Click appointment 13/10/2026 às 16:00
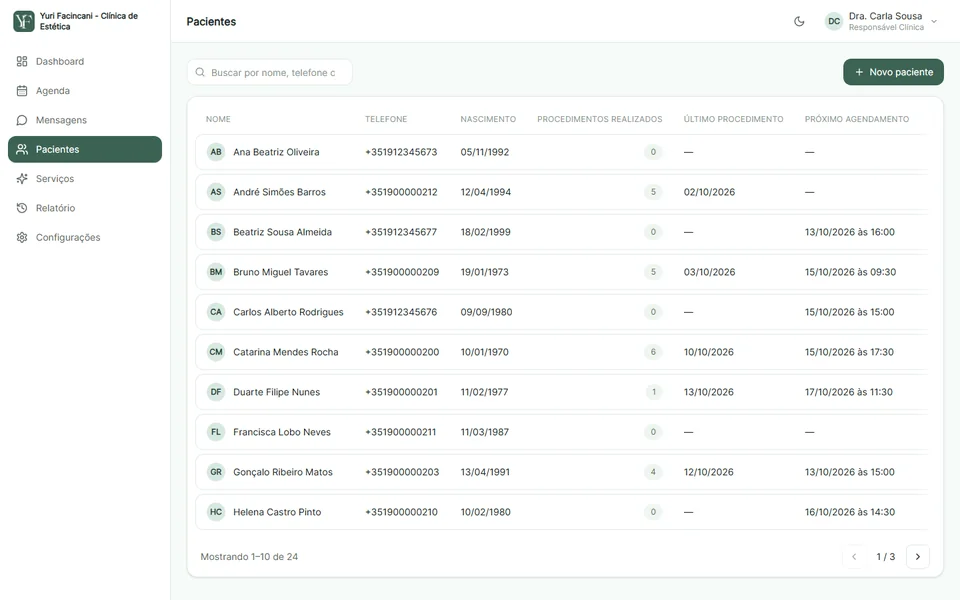Image resolution: width=960 pixels, height=600 pixels. pyautogui.click(x=849, y=232)
